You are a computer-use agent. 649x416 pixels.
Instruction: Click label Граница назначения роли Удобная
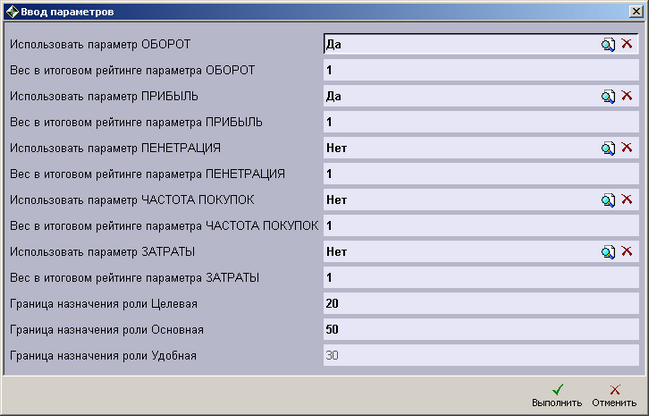point(103,356)
